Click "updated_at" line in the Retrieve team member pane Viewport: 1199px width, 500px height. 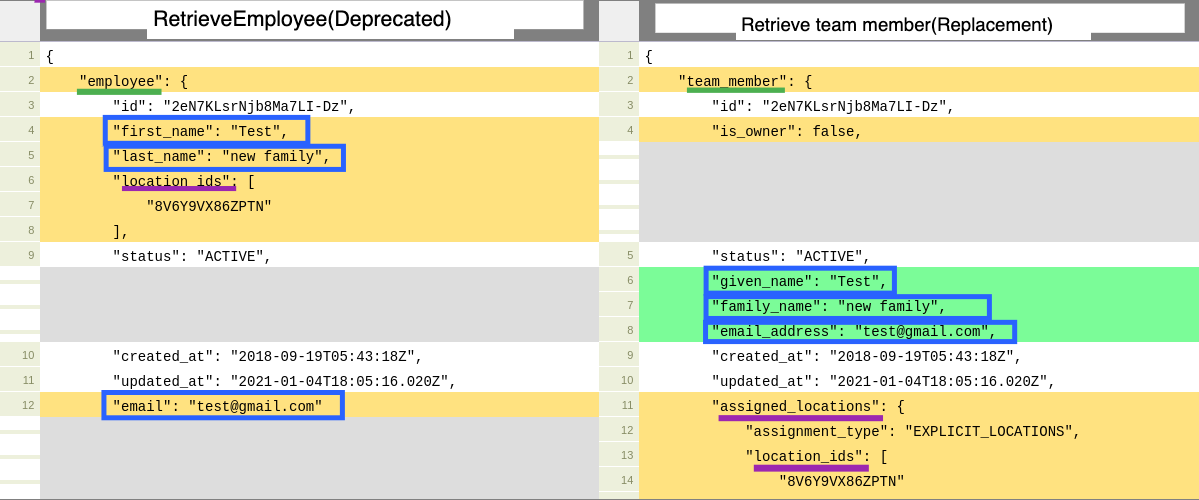[x=883, y=381]
